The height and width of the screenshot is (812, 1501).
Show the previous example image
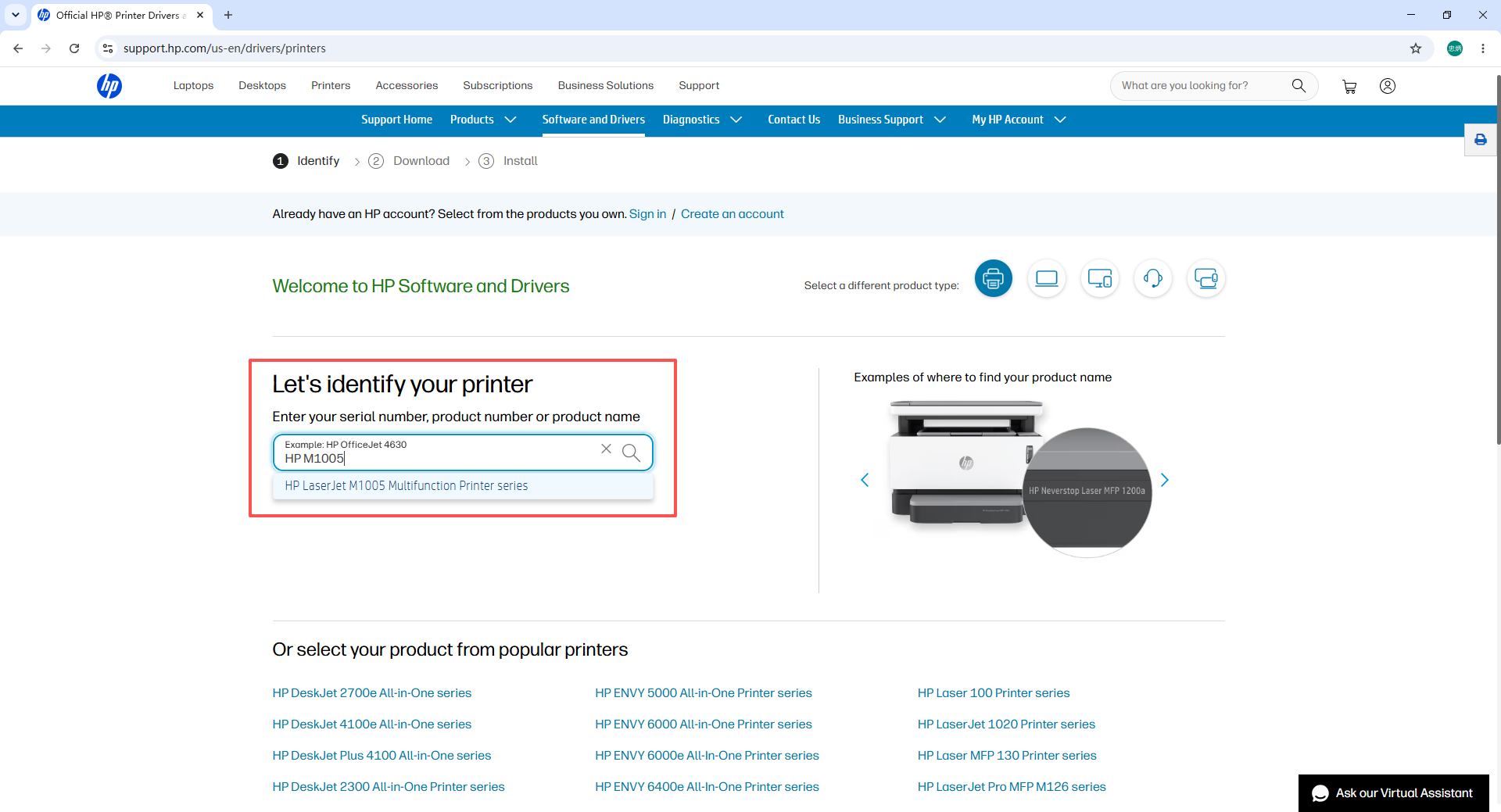coord(865,480)
